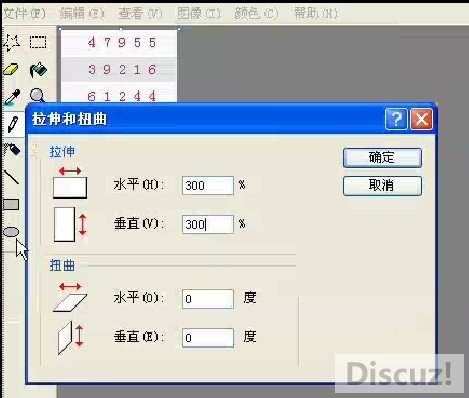
Task: Click the horizontal stretch preview icon
Action: click(x=70, y=183)
